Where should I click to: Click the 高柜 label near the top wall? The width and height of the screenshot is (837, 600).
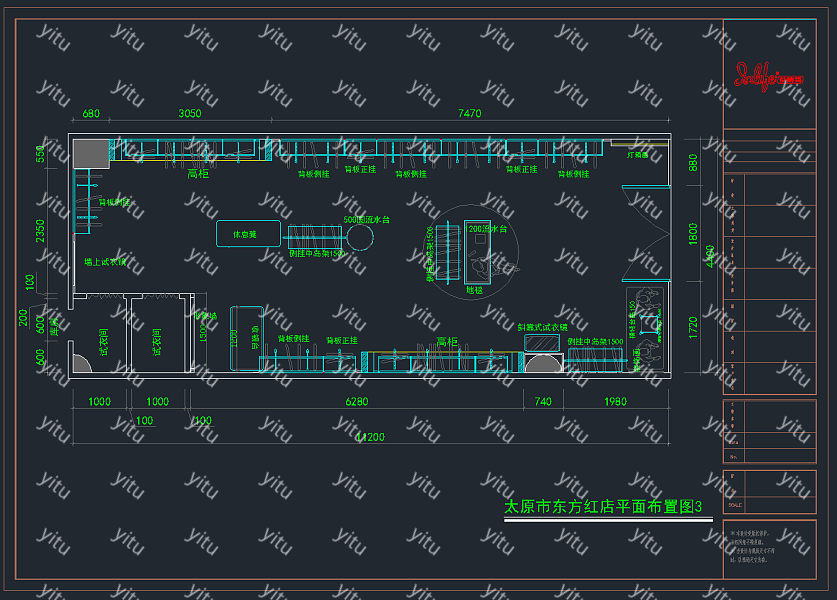pyautogui.click(x=197, y=173)
